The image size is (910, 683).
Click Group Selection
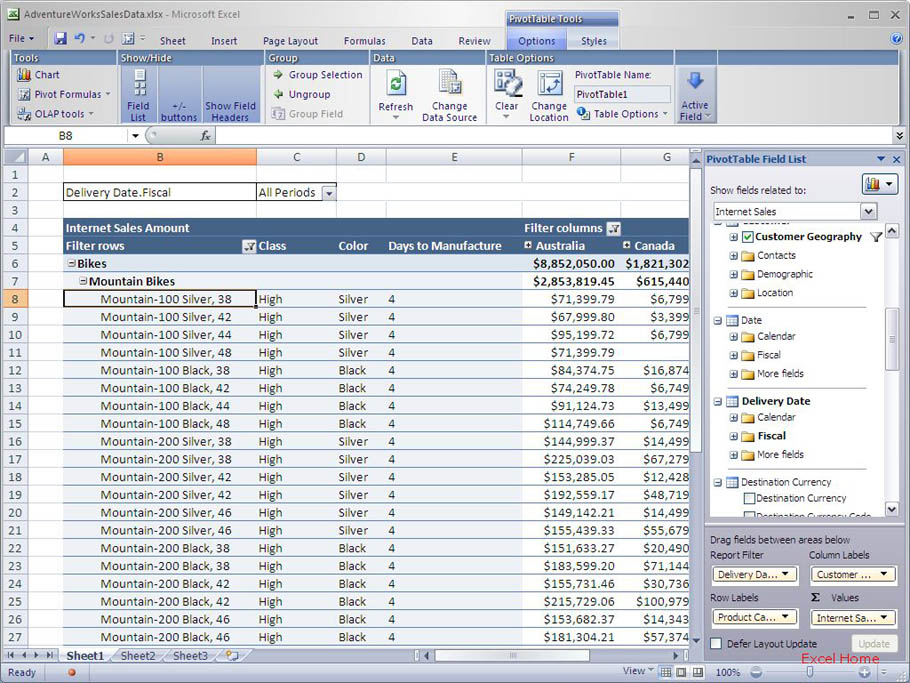317,75
